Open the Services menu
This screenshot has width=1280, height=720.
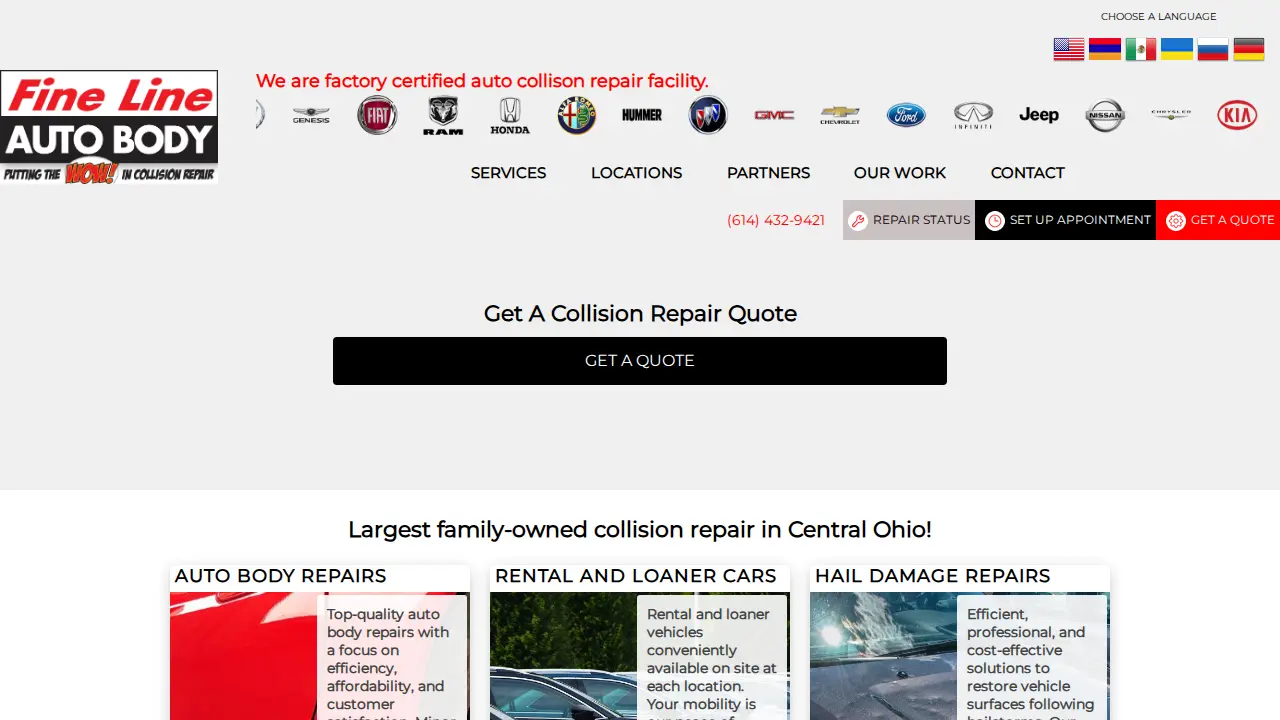[x=508, y=173]
